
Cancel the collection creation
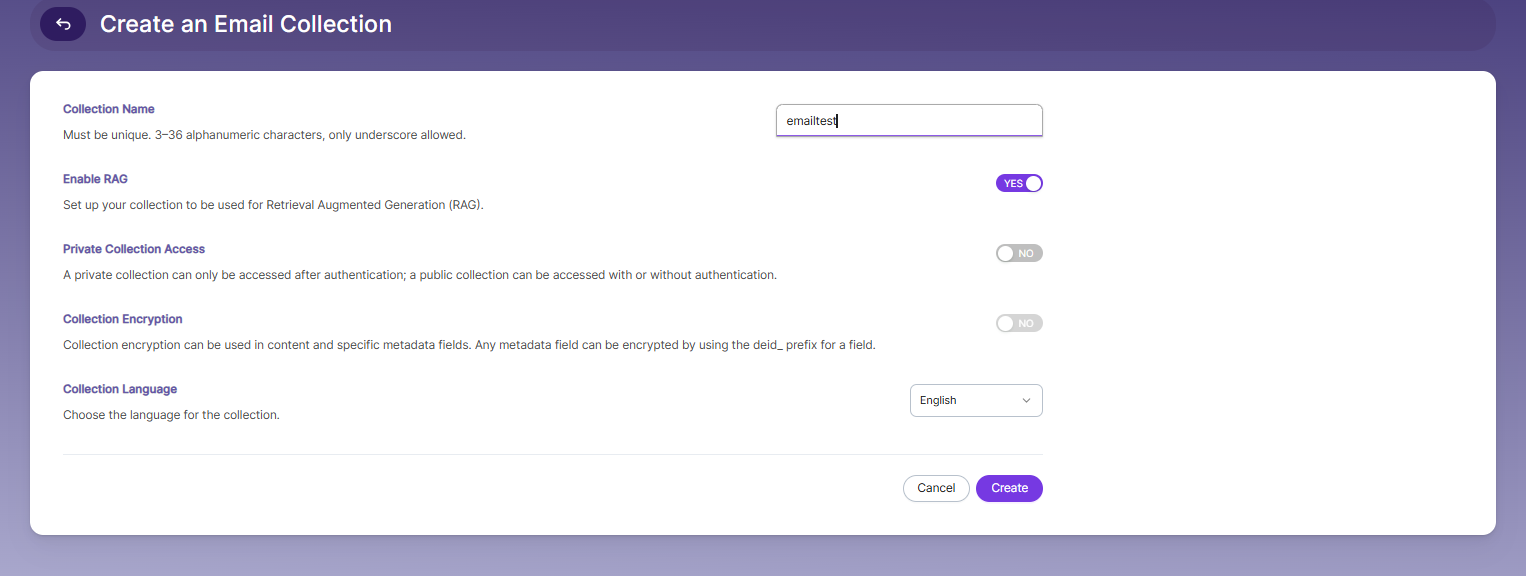pos(936,488)
